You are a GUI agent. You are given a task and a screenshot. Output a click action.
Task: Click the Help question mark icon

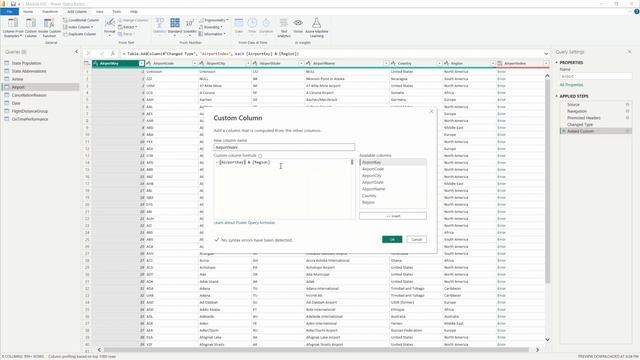(x=636, y=11)
